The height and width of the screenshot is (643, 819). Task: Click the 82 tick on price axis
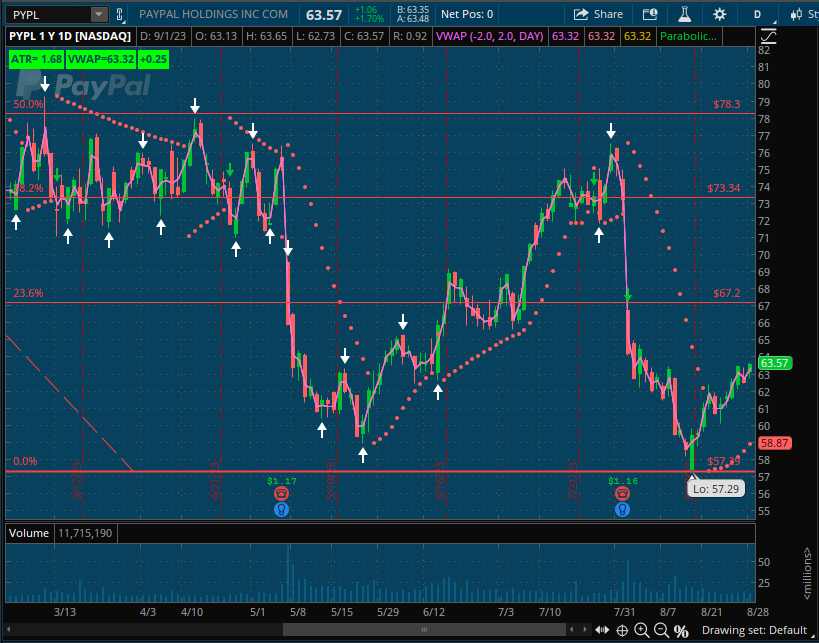[x=764, y=50]
